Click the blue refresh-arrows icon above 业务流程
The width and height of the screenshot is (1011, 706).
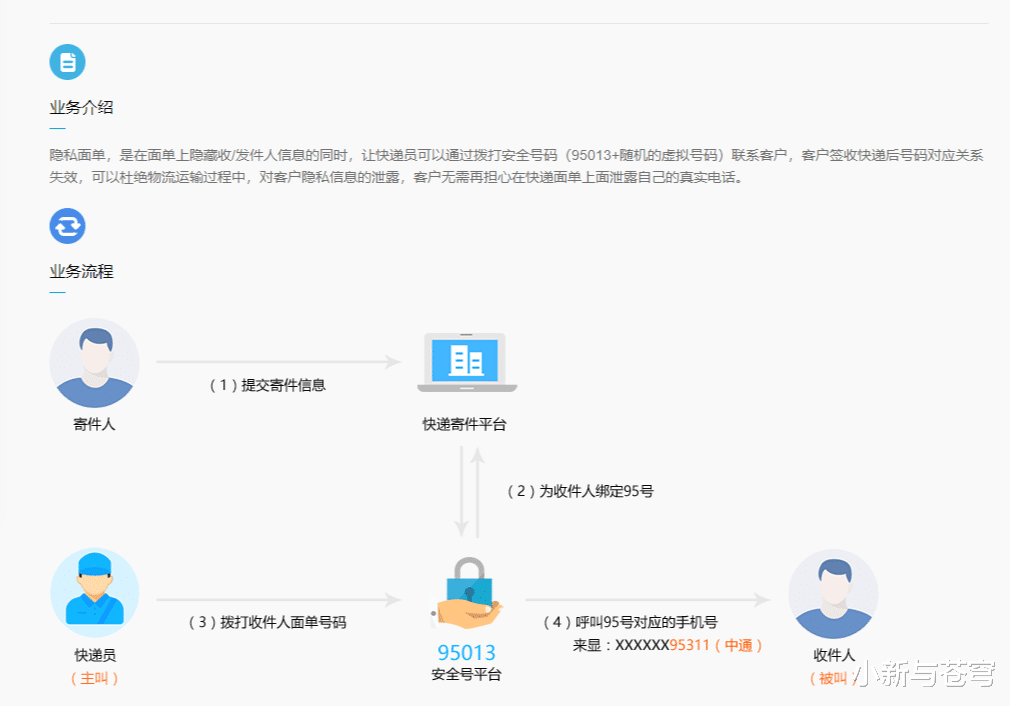point(68,226)
